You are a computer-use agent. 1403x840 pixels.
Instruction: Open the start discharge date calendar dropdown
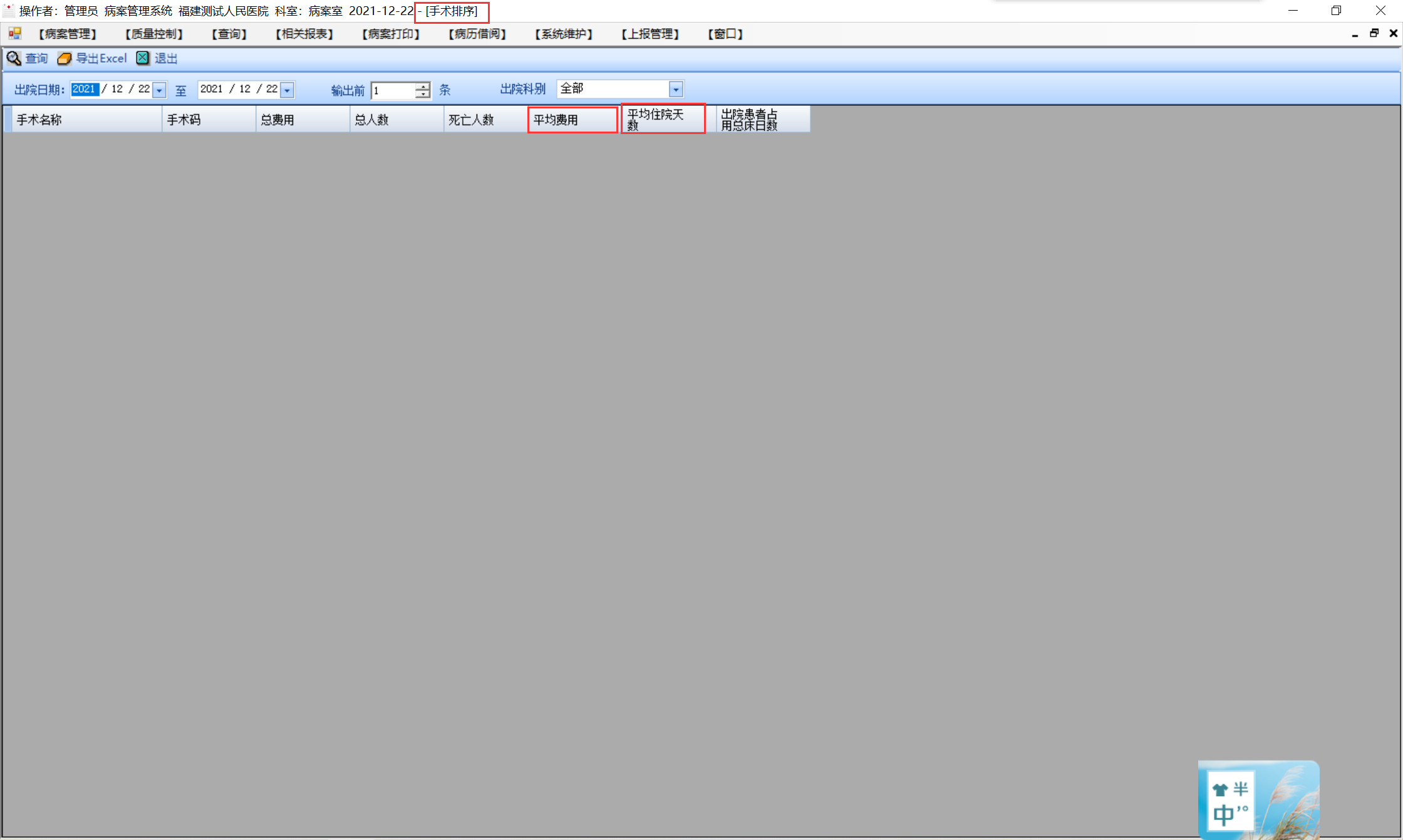pyautogui.click(x=160, y=90)
